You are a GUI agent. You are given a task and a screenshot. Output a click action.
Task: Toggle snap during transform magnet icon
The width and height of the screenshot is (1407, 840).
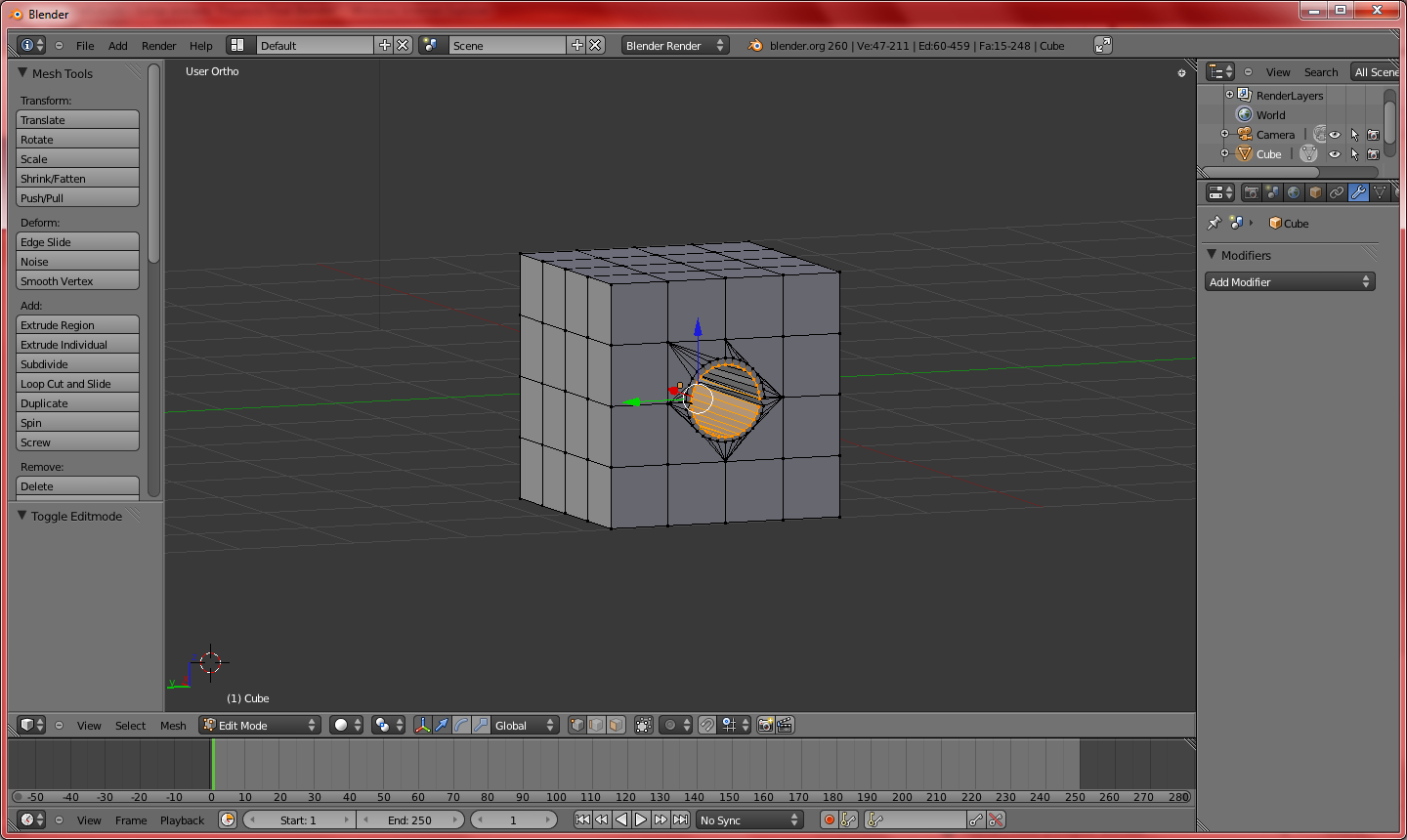[x=706, y=725]
